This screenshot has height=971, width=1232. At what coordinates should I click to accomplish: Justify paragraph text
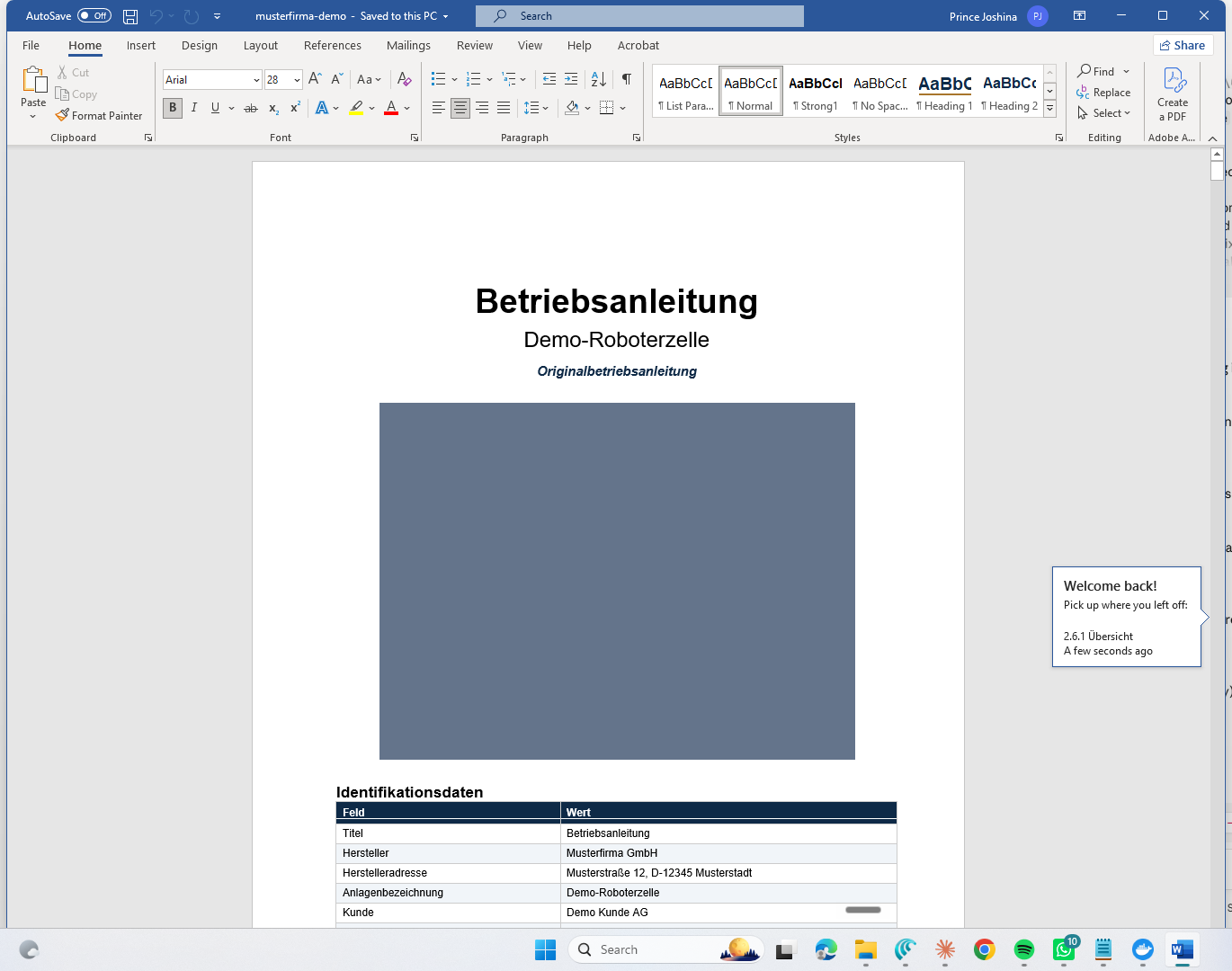(x=504, y=108)
